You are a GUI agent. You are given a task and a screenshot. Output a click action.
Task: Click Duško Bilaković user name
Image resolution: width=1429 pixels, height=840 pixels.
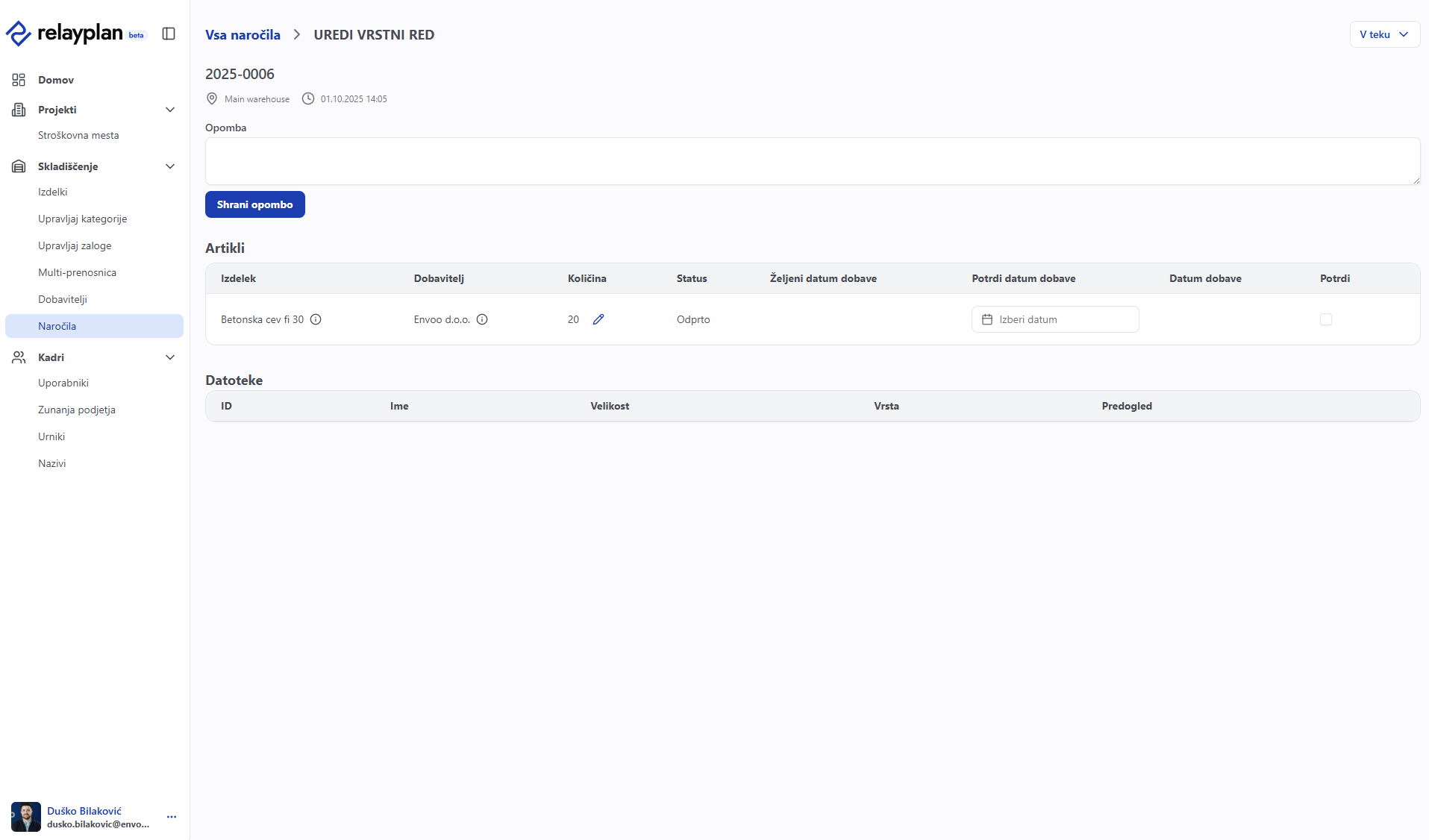pos(84,811)
